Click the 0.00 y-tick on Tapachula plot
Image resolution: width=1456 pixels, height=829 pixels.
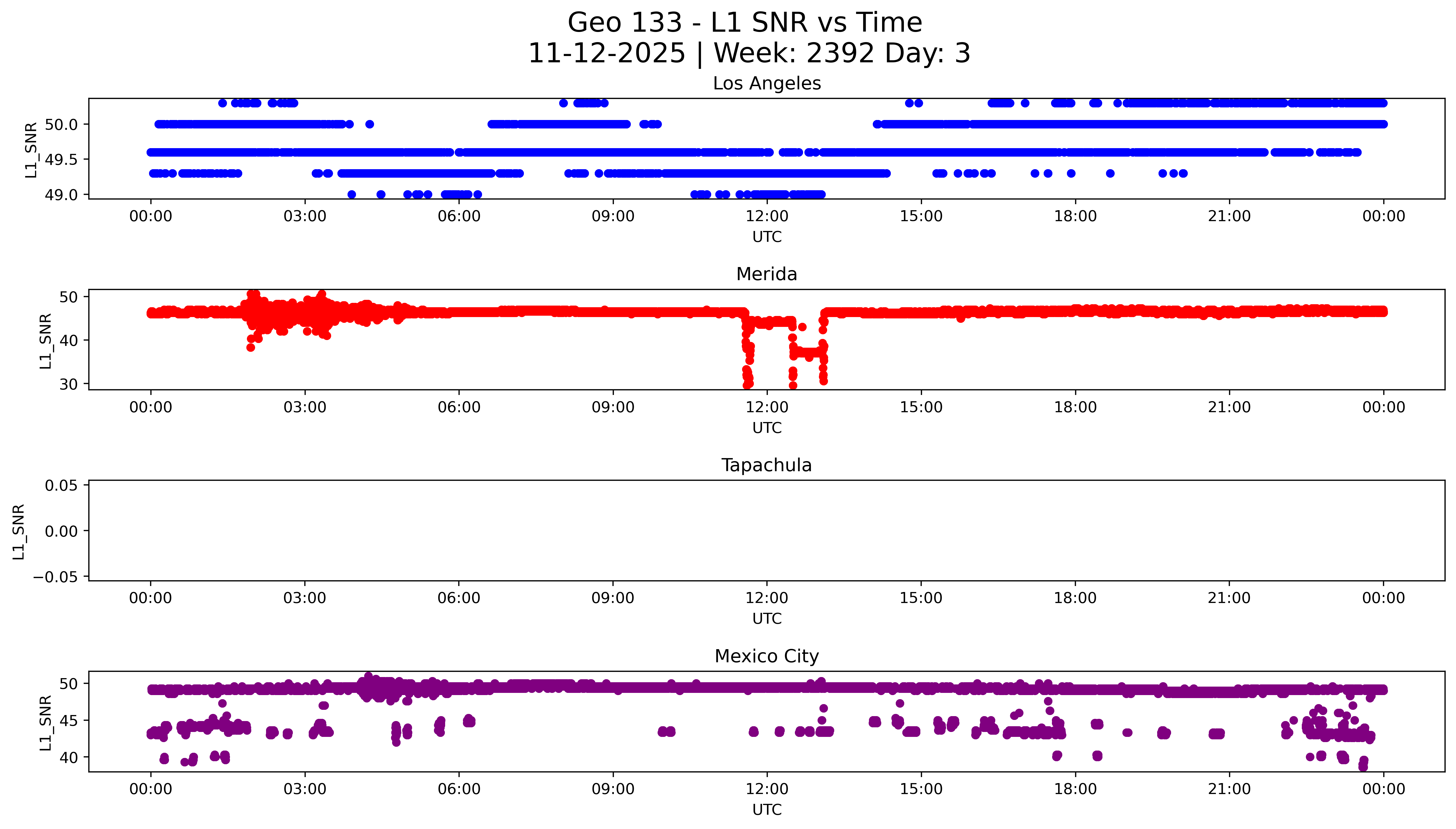[x=61, y=531]
